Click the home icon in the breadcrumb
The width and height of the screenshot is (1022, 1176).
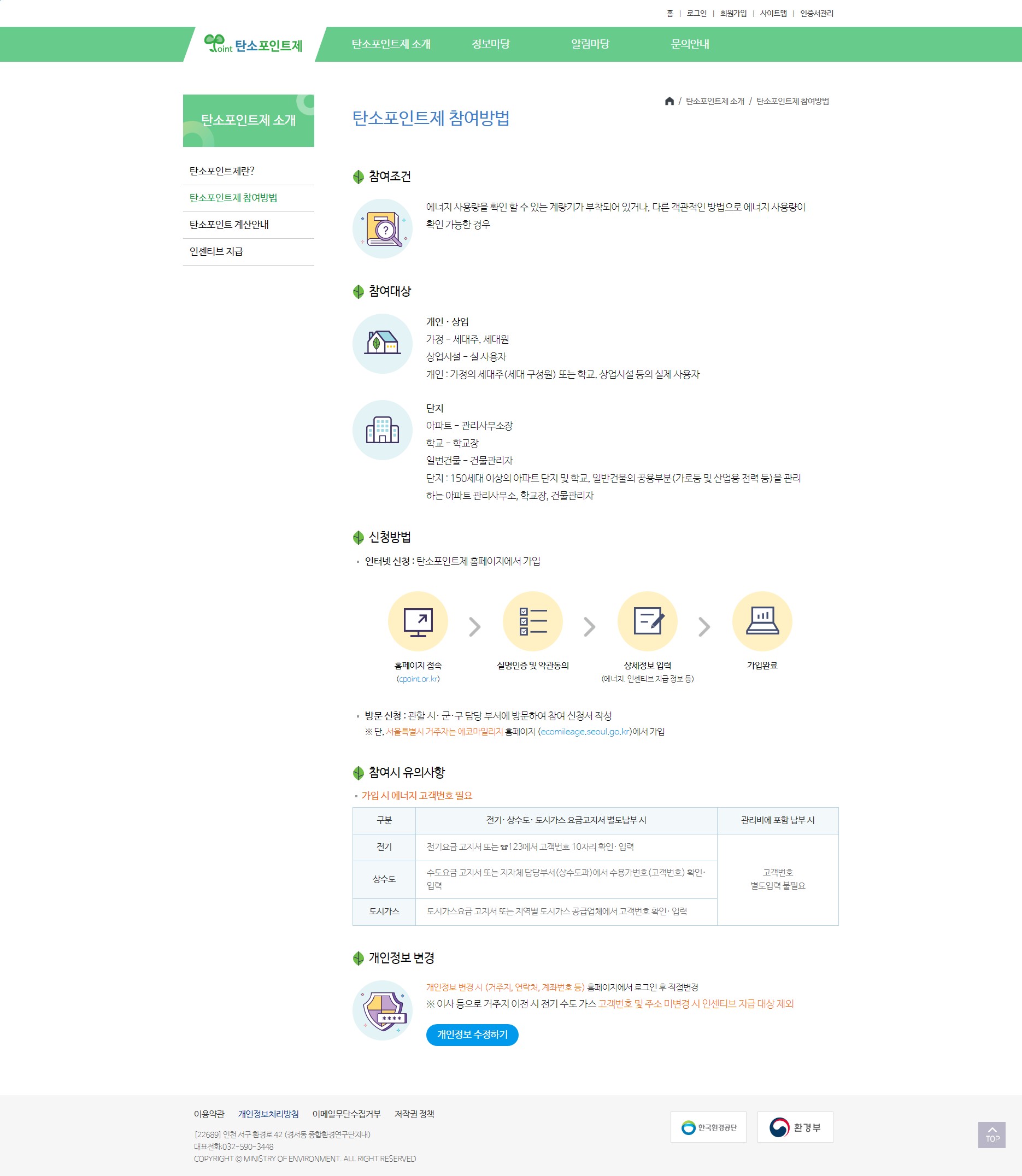coord(669,101)
